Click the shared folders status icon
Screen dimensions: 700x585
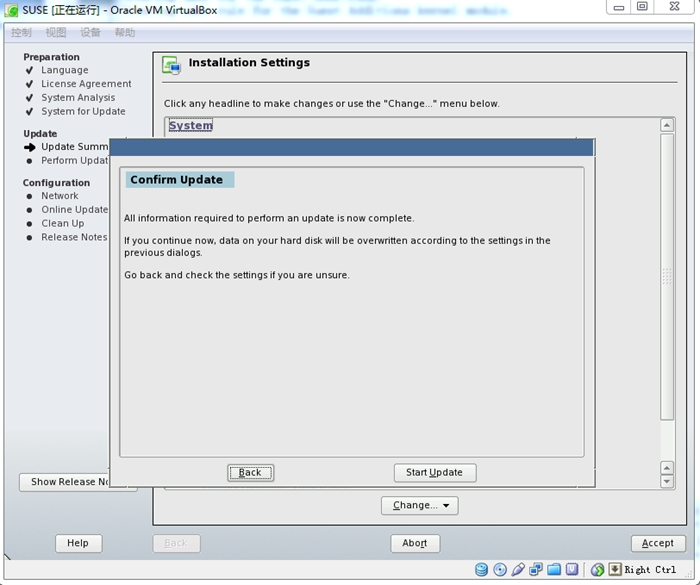click(554, 569)
